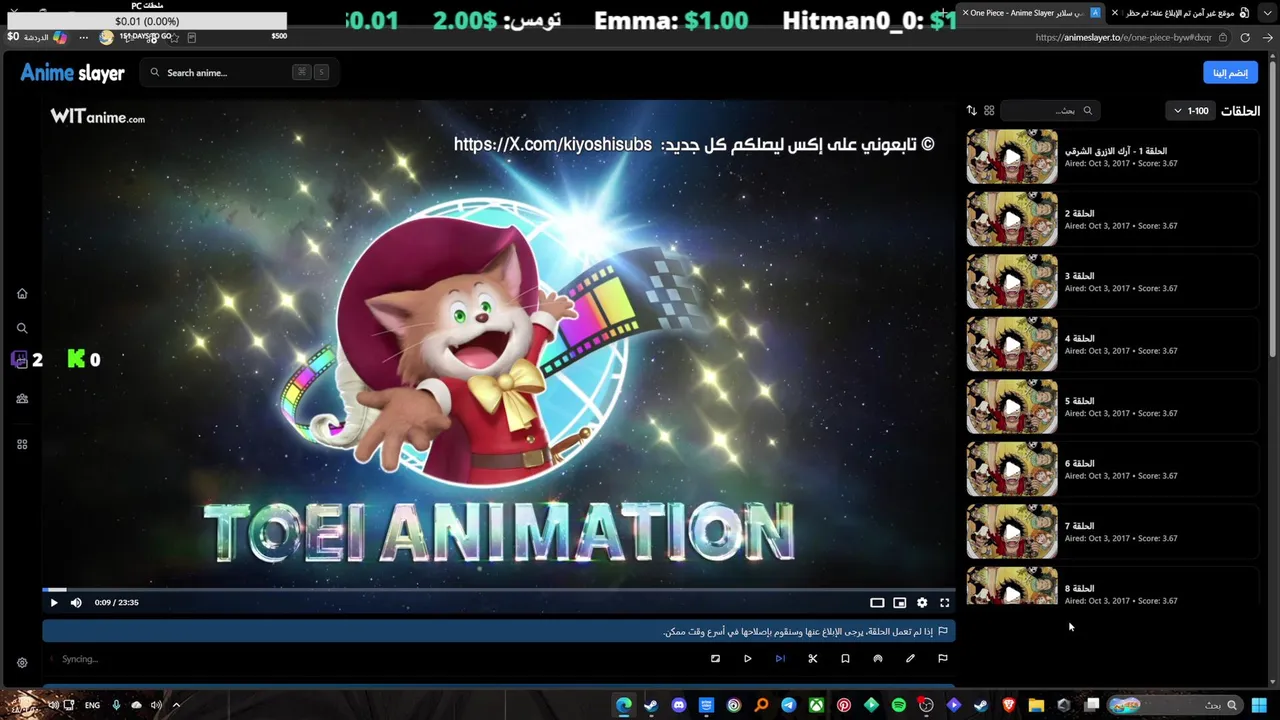The width and height of the screenshot is (1280, 720).
Task: Open episode الحلقة 1 thumbnail
Action: [1012, 157]
